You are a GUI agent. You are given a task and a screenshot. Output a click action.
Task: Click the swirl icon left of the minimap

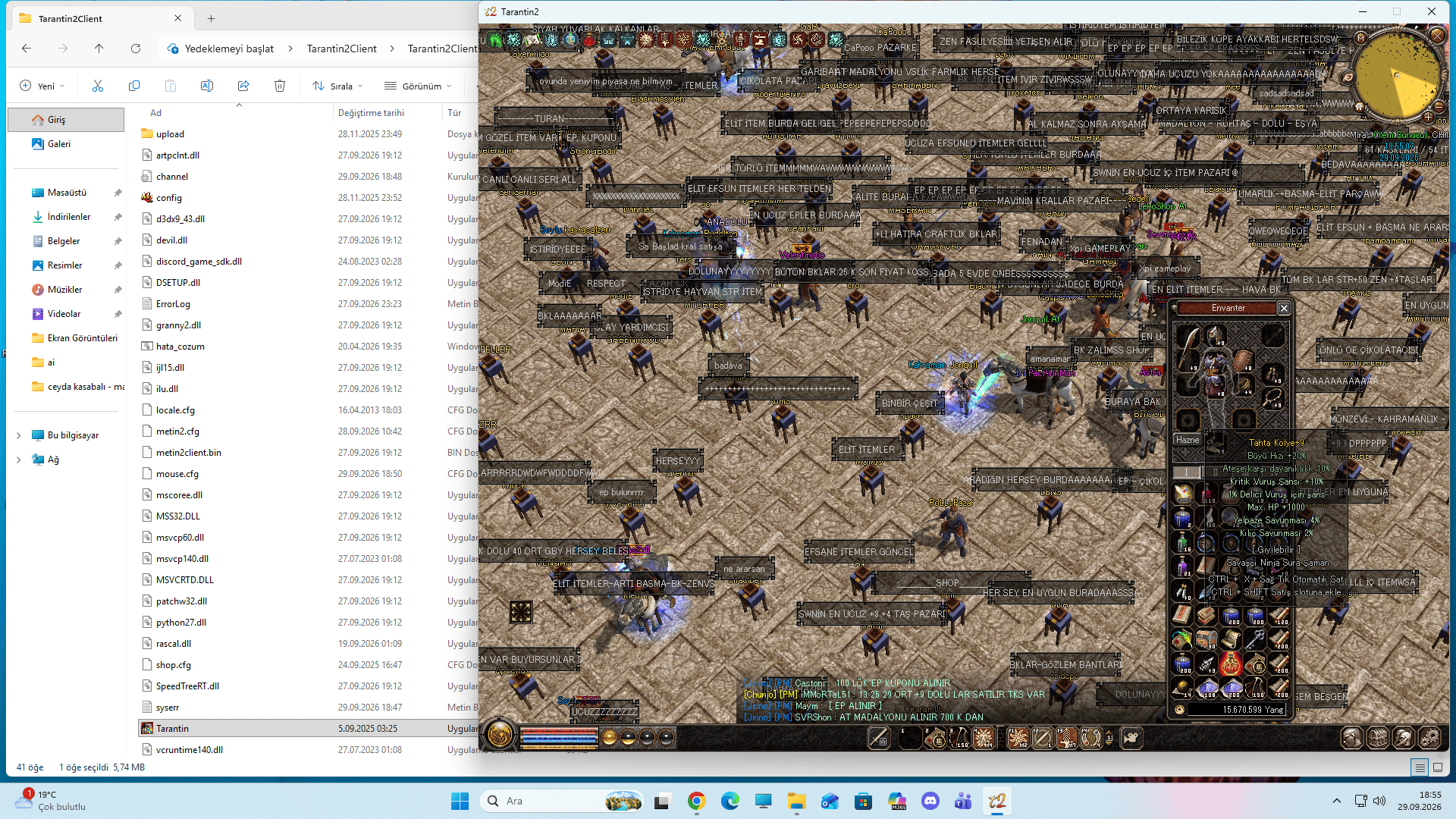[1348, 77]
